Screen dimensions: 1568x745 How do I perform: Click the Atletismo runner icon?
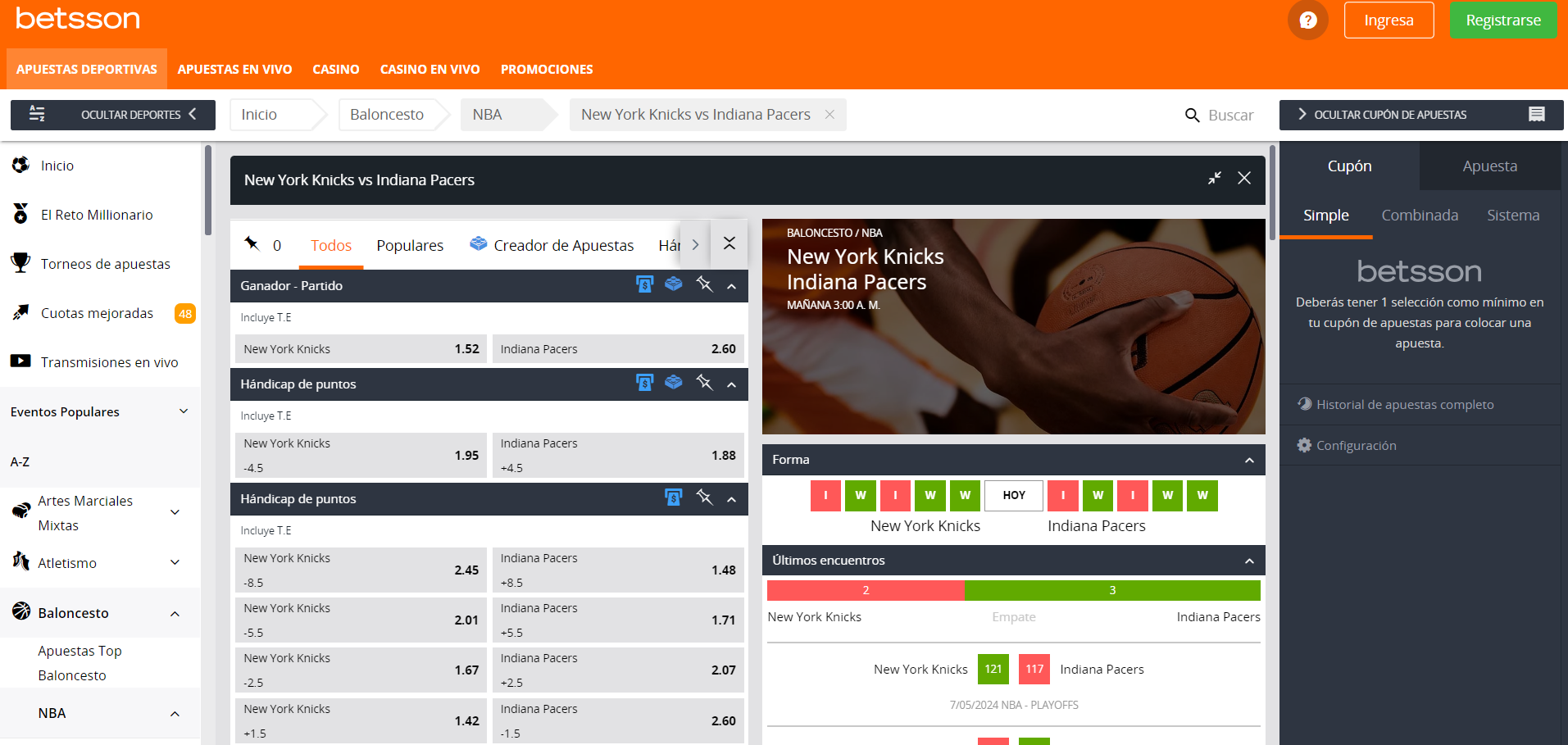[21, 561]
